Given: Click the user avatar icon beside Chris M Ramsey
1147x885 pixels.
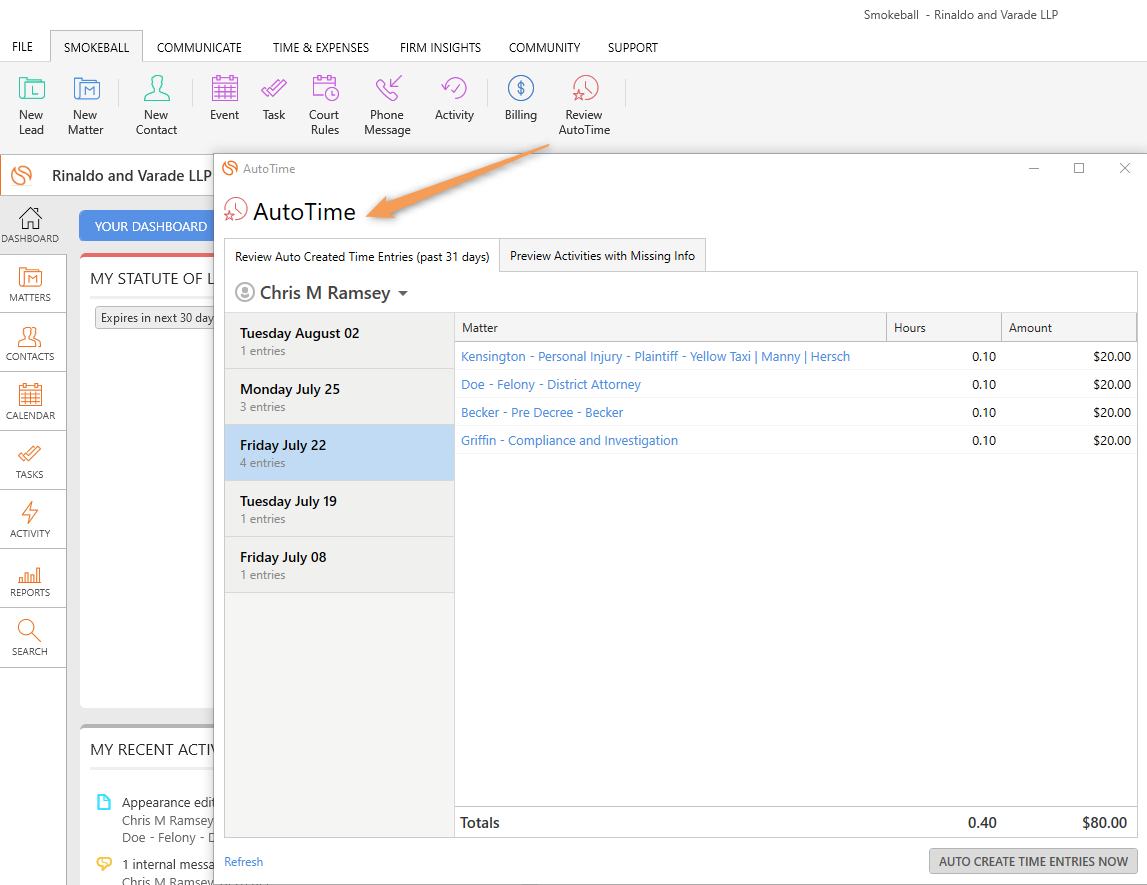Looking at the screenshot, I should tap(244, 293).
